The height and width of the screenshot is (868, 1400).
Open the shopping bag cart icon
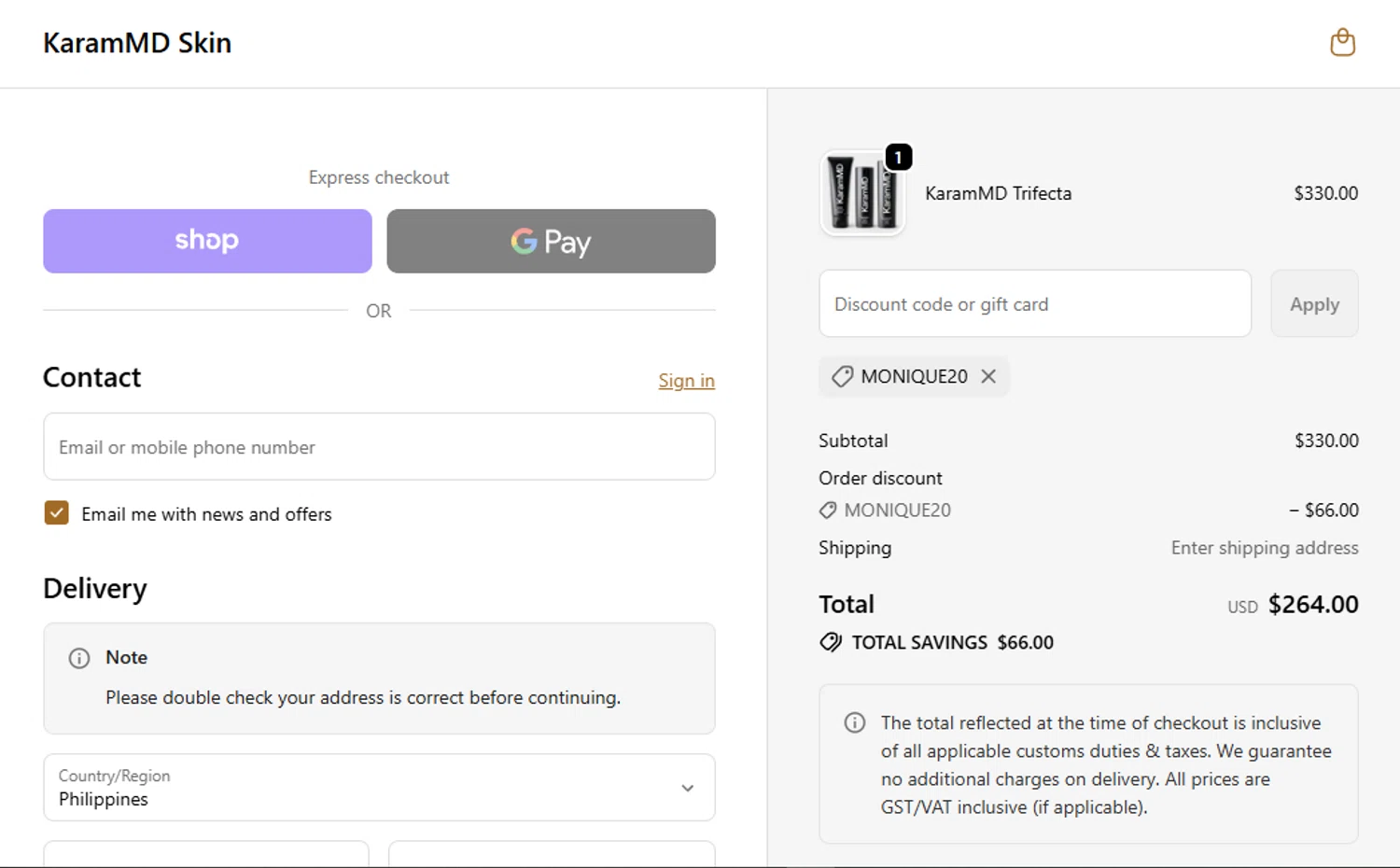point(1342,42)
